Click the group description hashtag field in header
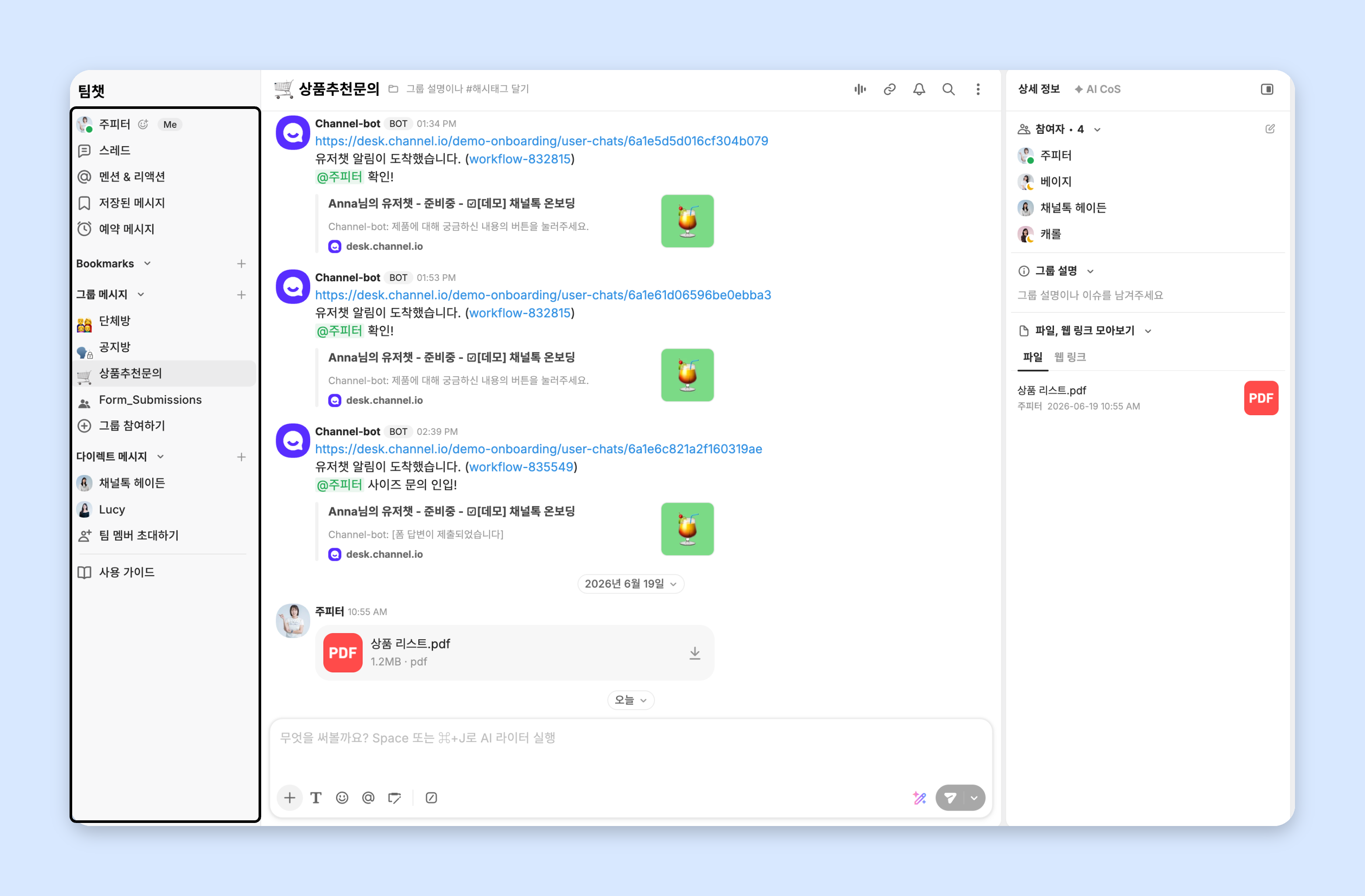 [467, 90]
